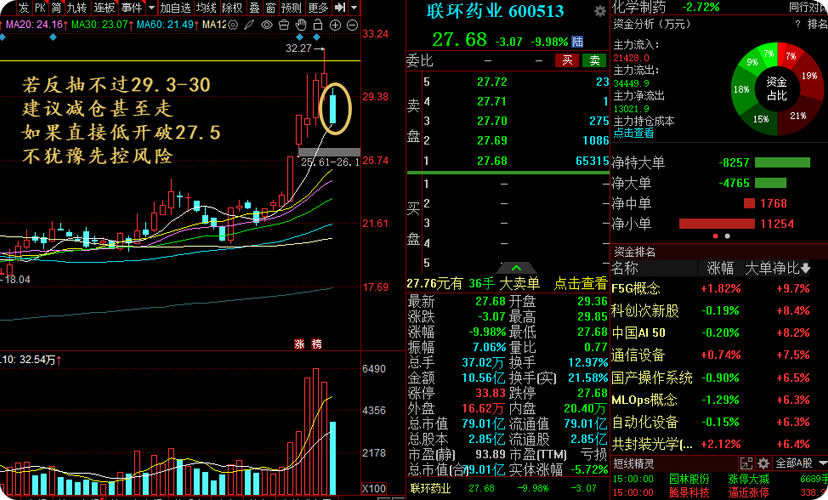Click the 化学制药 sector label
828x500 pixels.
(x=639, y=7)
